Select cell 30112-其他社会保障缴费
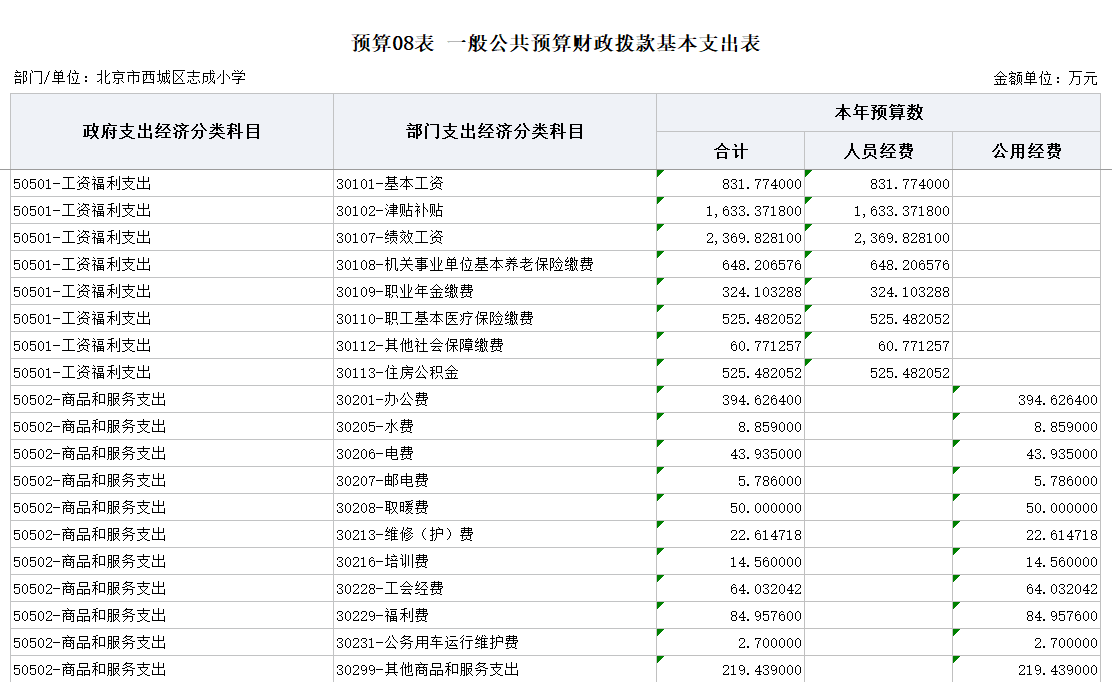Image resolution: width=1112 pixels, height=682 pixels. click(495, 345)
